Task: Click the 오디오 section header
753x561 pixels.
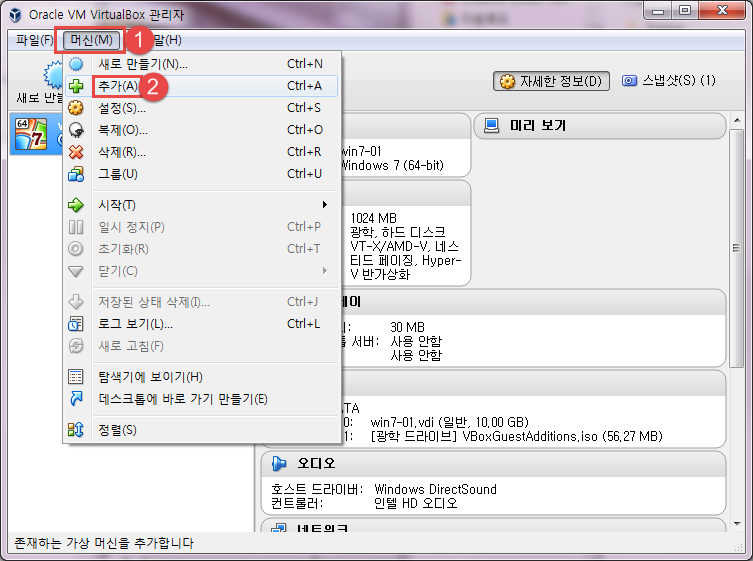Action: pos(493,463)
